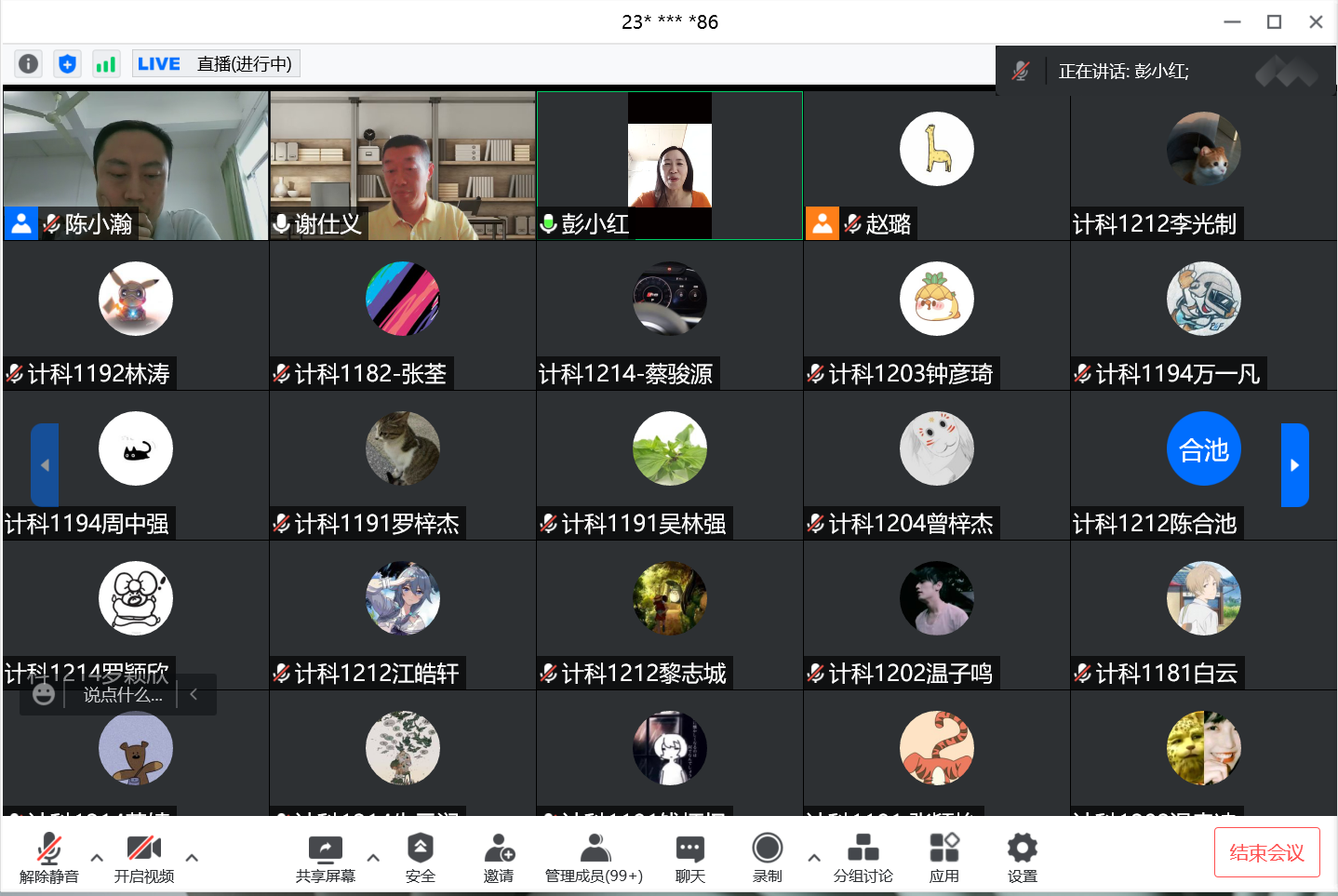Turn on camera with 开启视频

[x=144, y=857]
